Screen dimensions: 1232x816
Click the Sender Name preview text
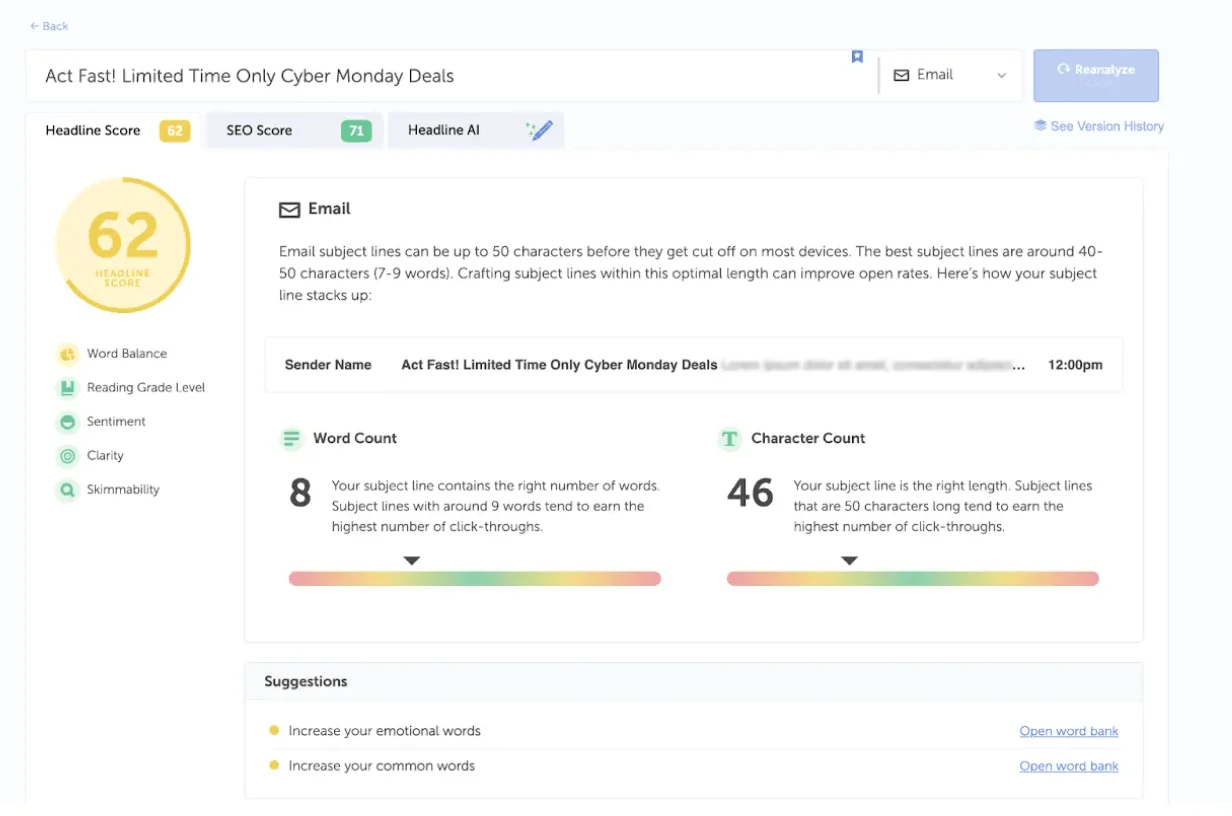(x=328, y=365)
